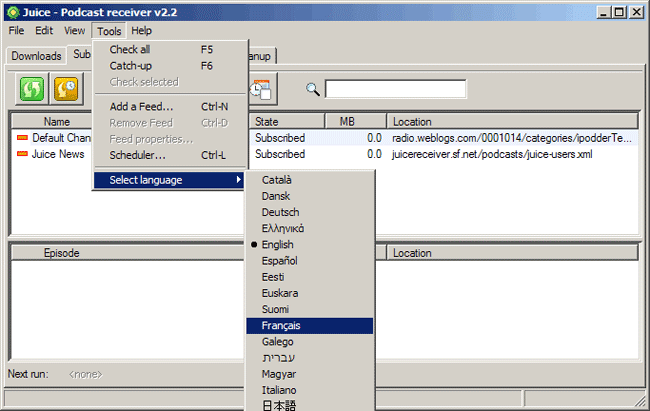Choose Euskara language

(310, 293)
